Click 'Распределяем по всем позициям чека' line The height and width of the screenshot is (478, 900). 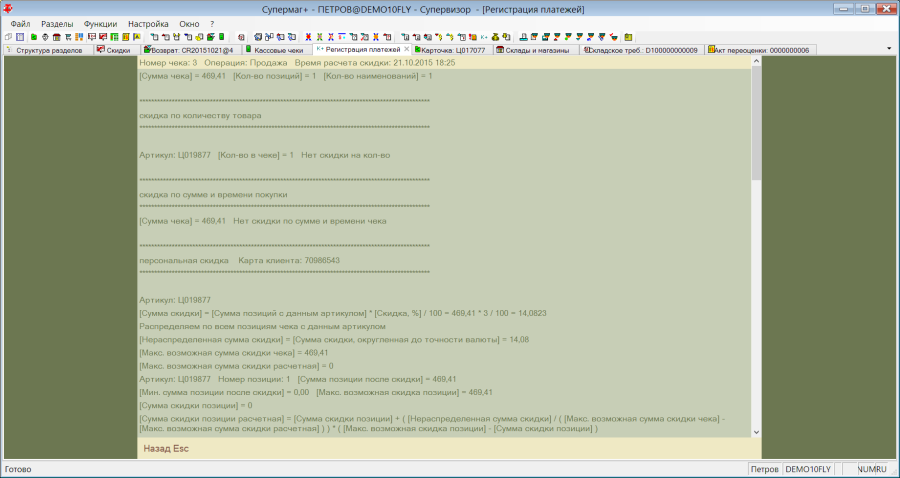262,327
